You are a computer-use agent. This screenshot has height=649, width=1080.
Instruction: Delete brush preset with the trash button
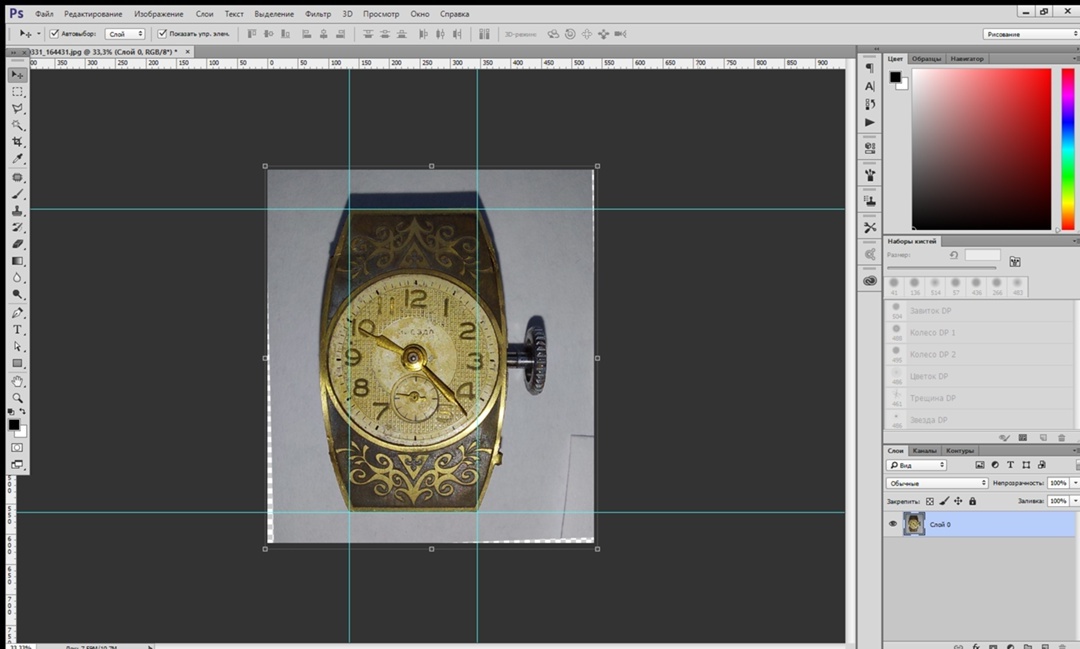click(1061, 437)
